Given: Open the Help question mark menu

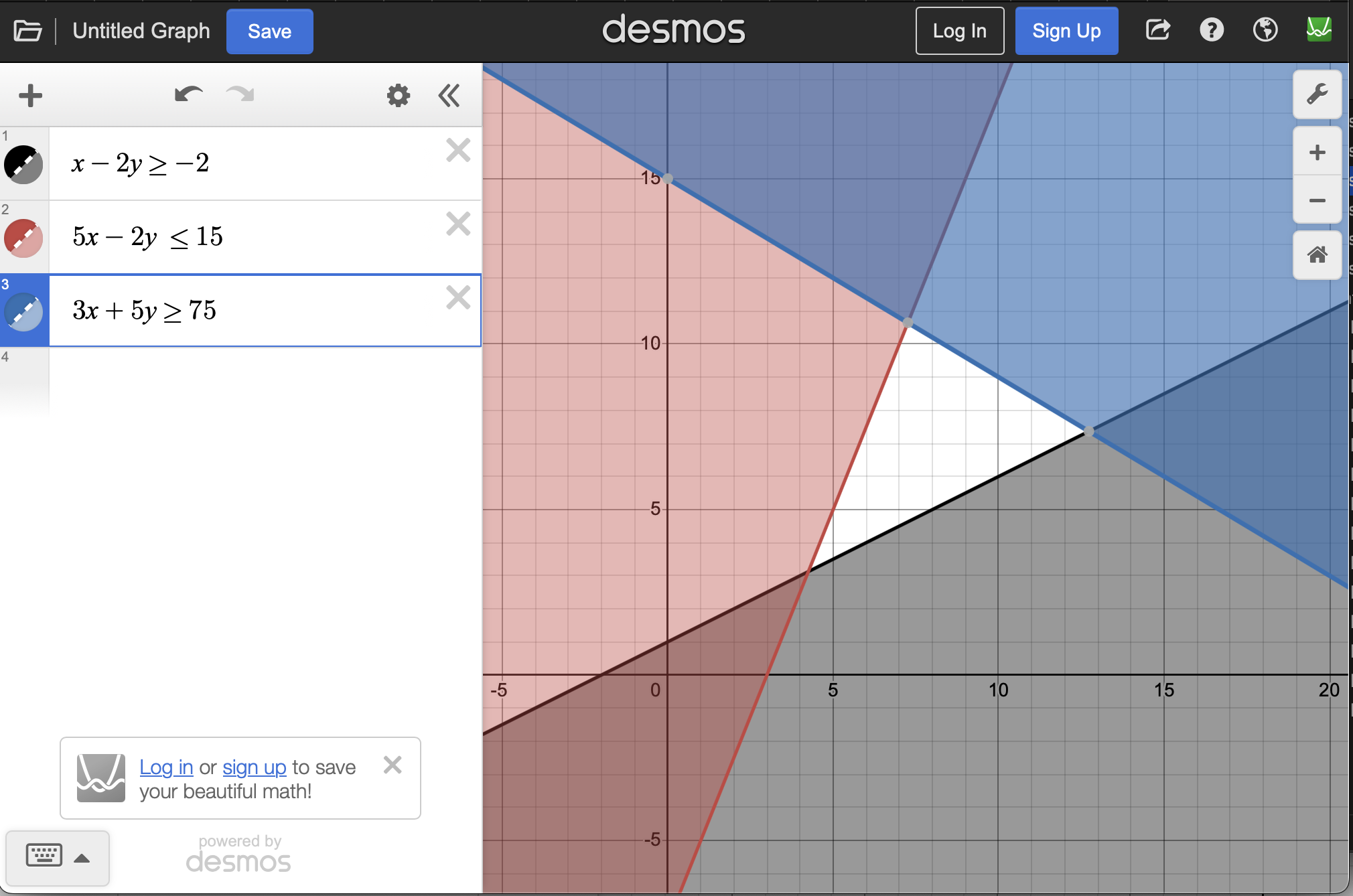Looking at the screenshot, I should [x=1211, y=30].
